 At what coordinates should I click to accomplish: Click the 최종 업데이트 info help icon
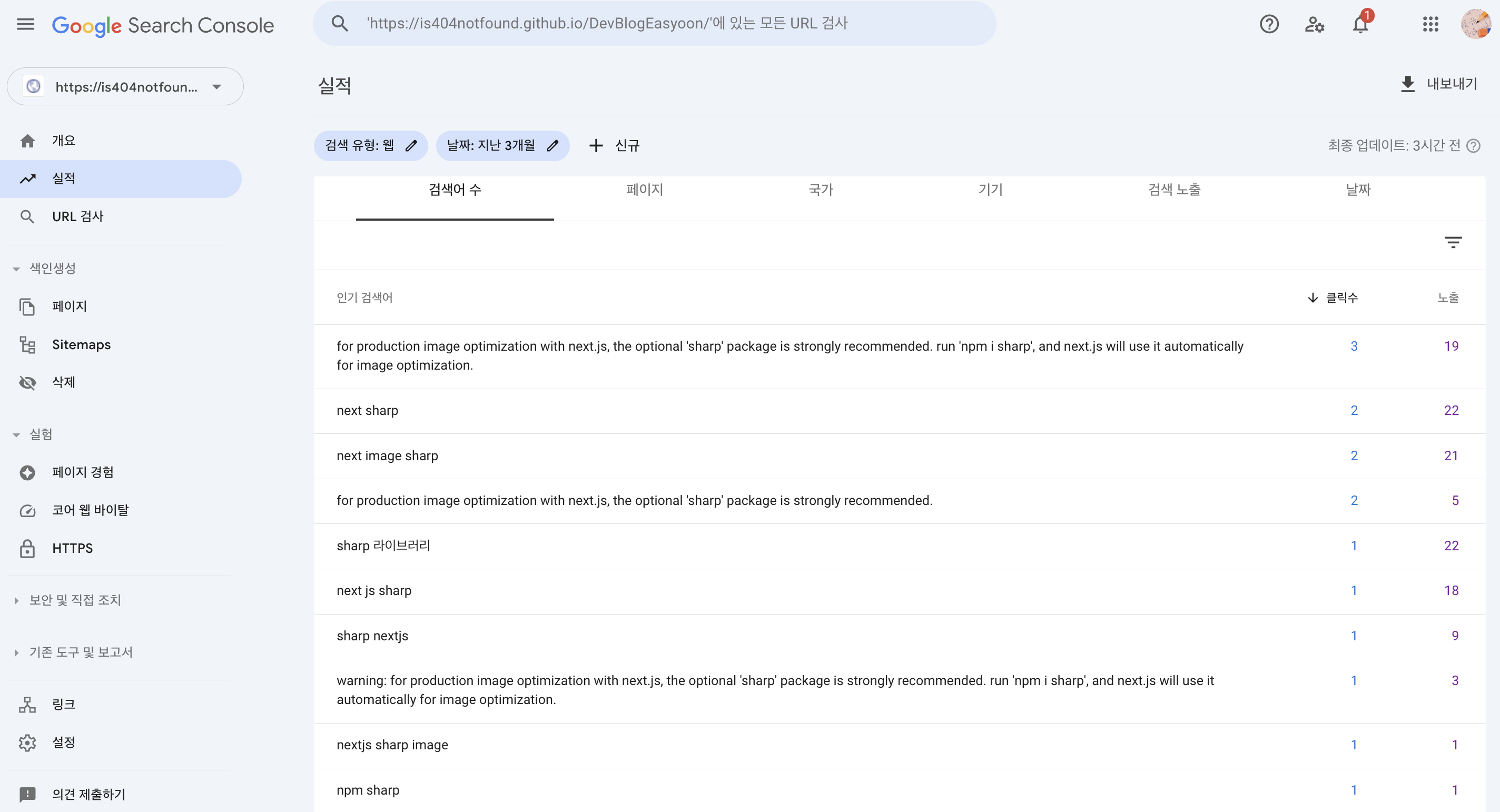click(1473, 145)
